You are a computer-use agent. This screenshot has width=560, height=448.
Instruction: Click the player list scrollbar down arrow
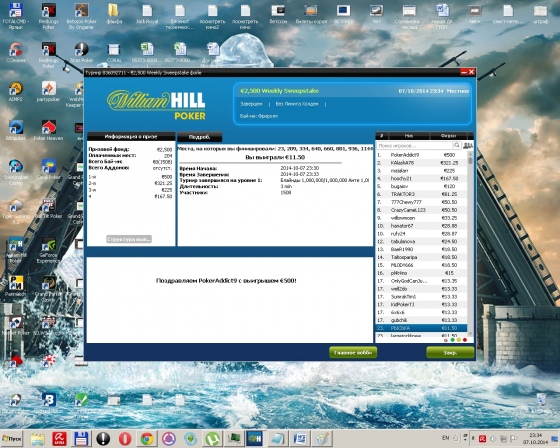coord(470,334)
